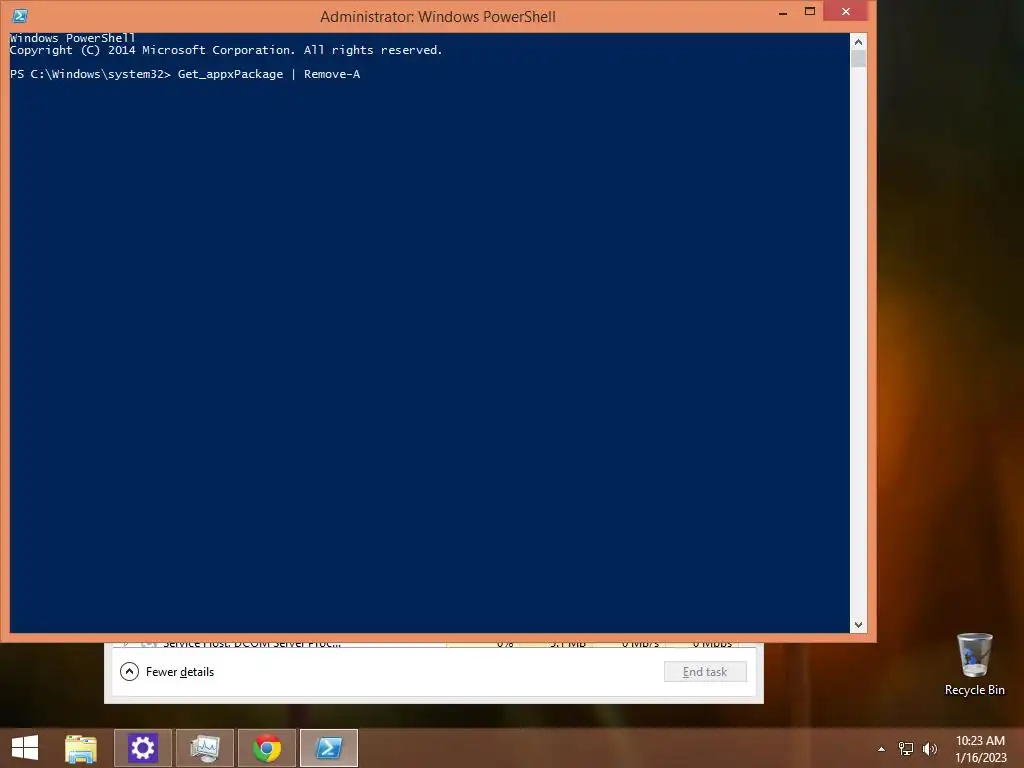Screen dimensions: 1024x768
Task: Select the Recycle Bin desktop icon
Action: 974,664
